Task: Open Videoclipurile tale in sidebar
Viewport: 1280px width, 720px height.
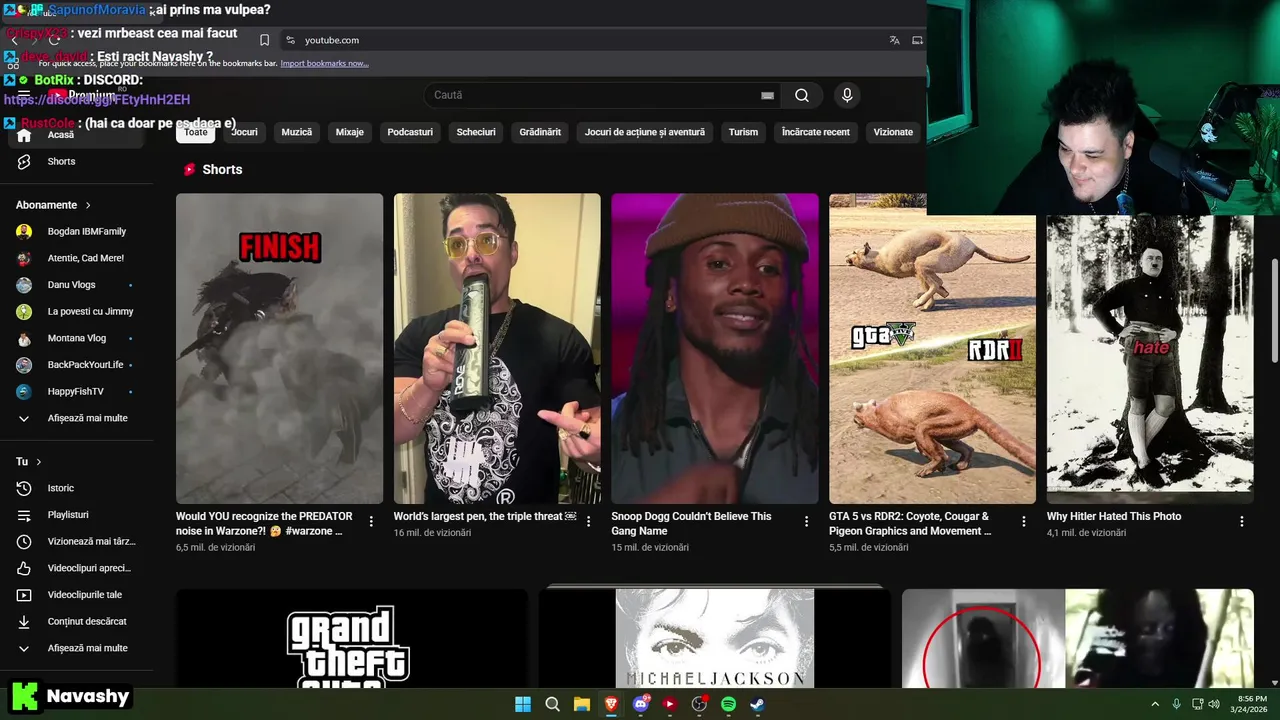Action: (77, 595)
